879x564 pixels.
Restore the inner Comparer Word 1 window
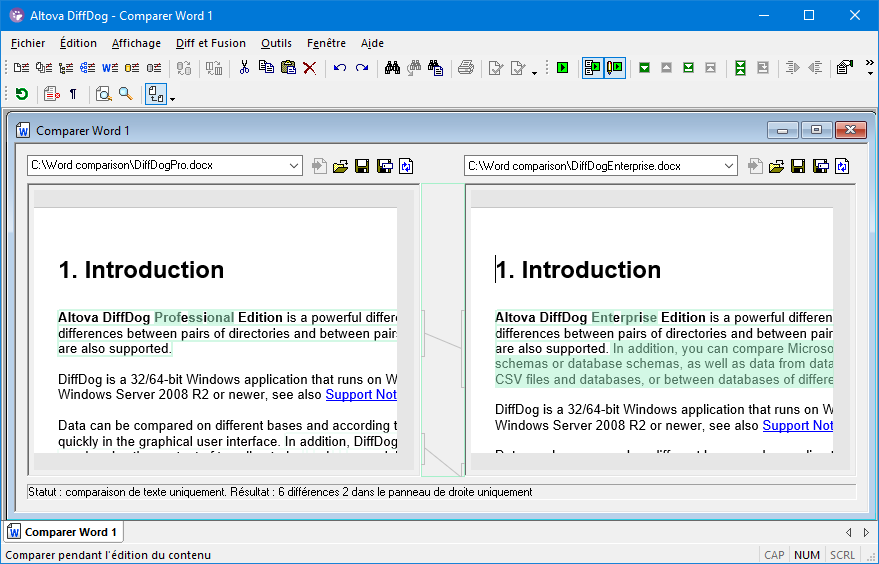[816, 130]
